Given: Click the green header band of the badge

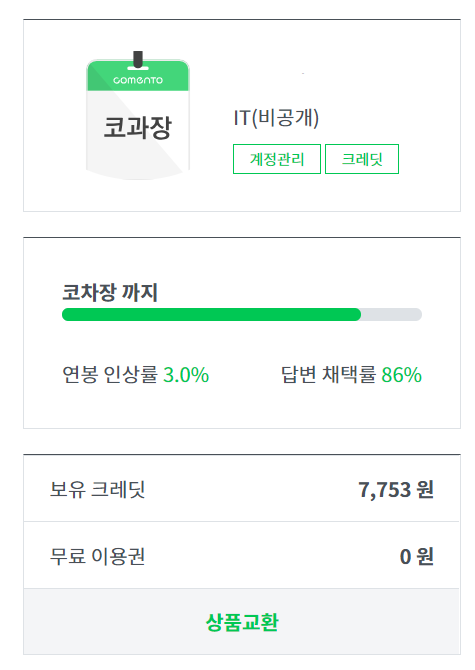Looking at the screenshot, I should [x=138, y=76].
